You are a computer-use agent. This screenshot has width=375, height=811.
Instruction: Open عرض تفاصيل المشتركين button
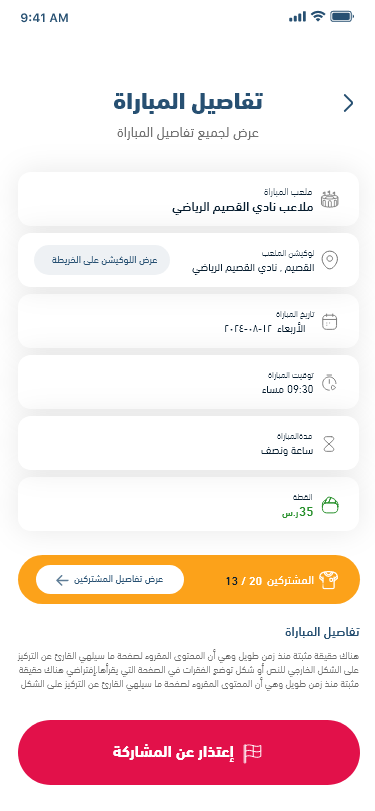pyautogui.click(x=110, y=579)
